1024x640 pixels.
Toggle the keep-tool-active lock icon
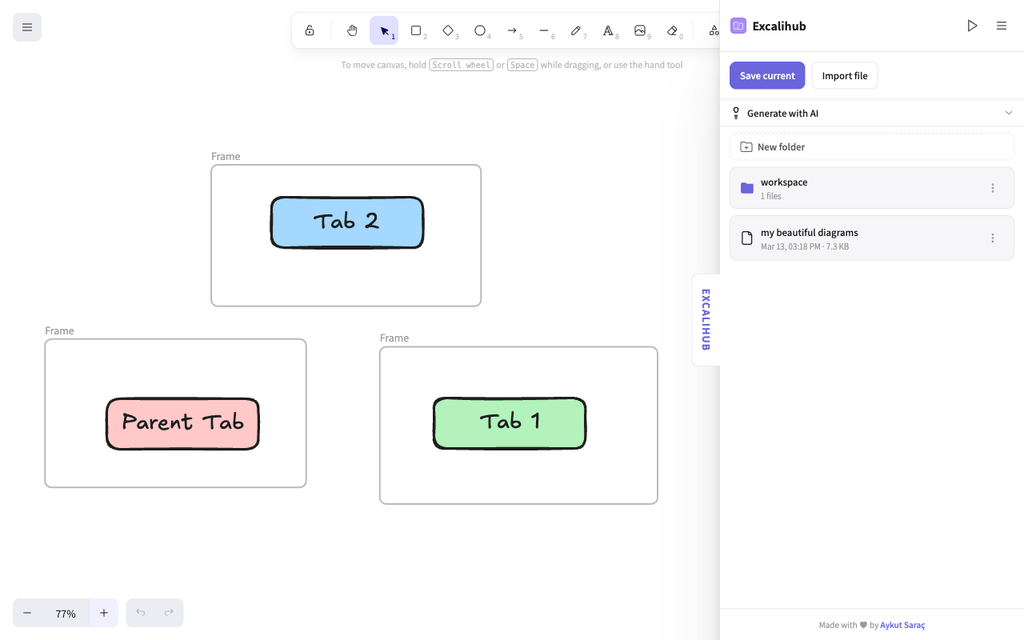pyautogui.click(x=310, y=31)
